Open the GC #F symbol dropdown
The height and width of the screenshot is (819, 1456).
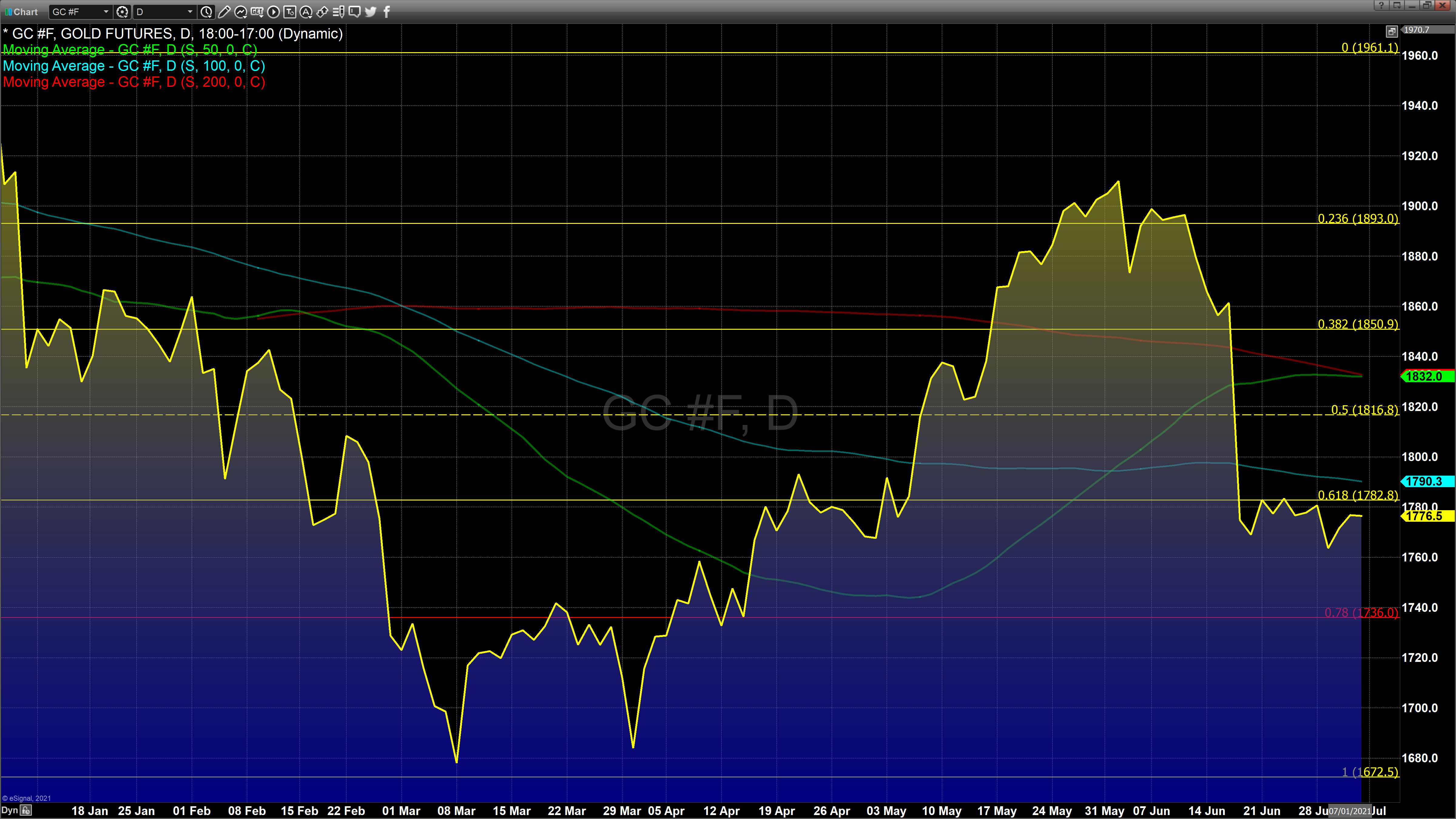106,12
